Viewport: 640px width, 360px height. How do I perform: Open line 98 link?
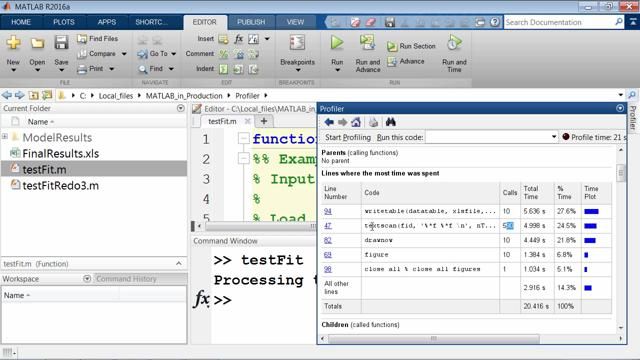coord(328,269)
